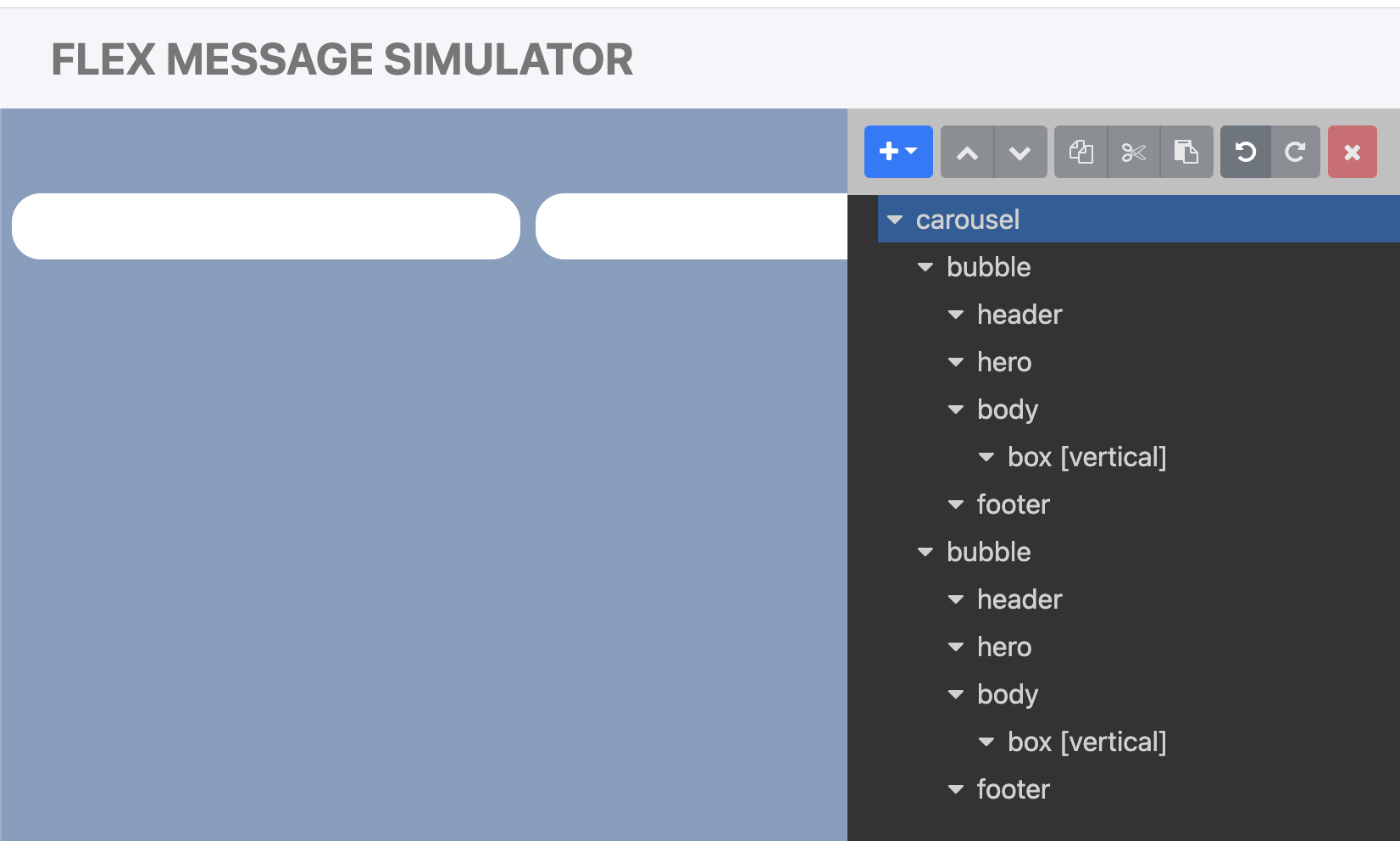Select first bubble's hero item
Screen dimensions: 1400x841
[x=1004, y=362]
